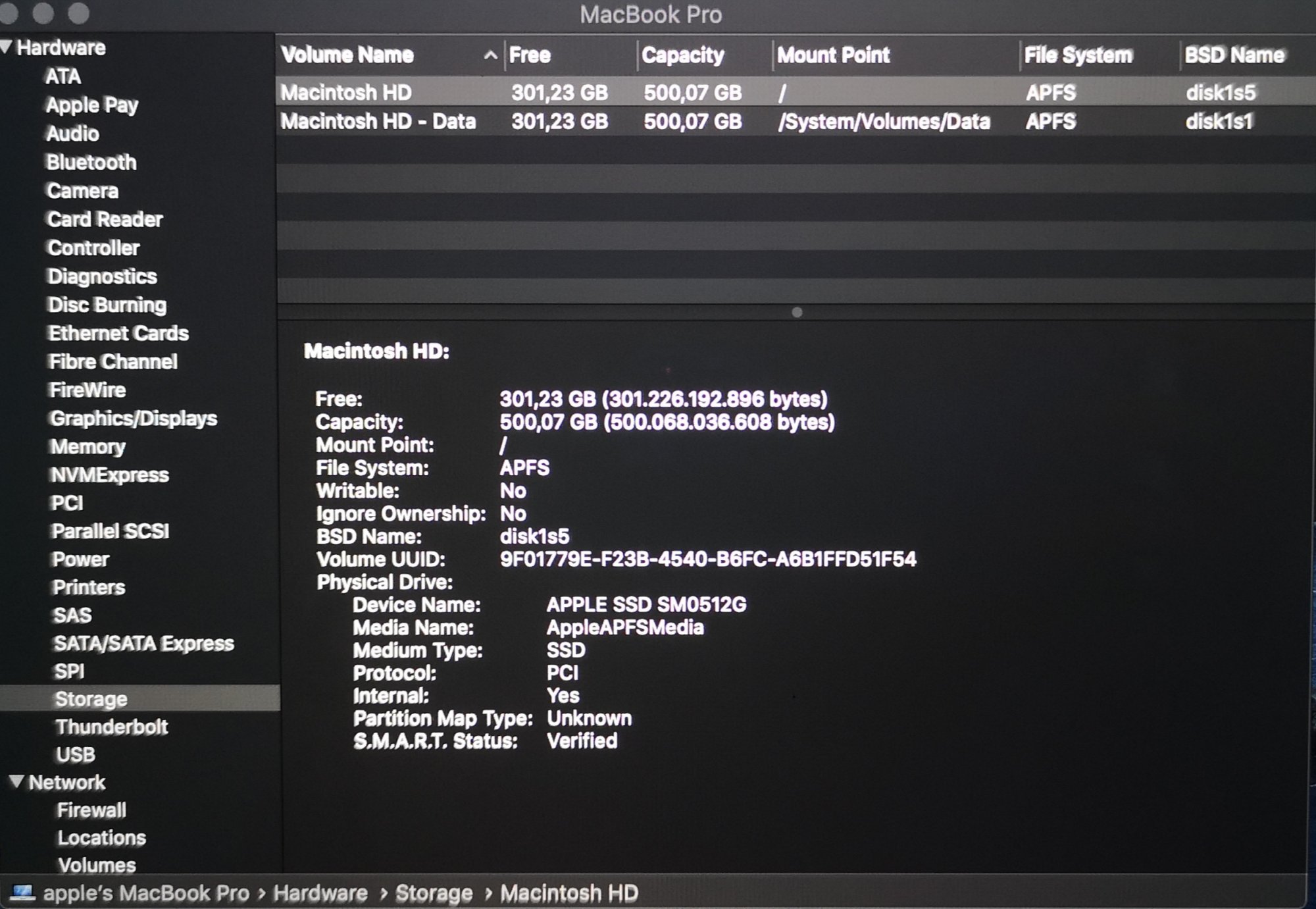Select USB in the sidebar
The image size is (1316, 909).
pyautogui.click(x=76, y=754)
